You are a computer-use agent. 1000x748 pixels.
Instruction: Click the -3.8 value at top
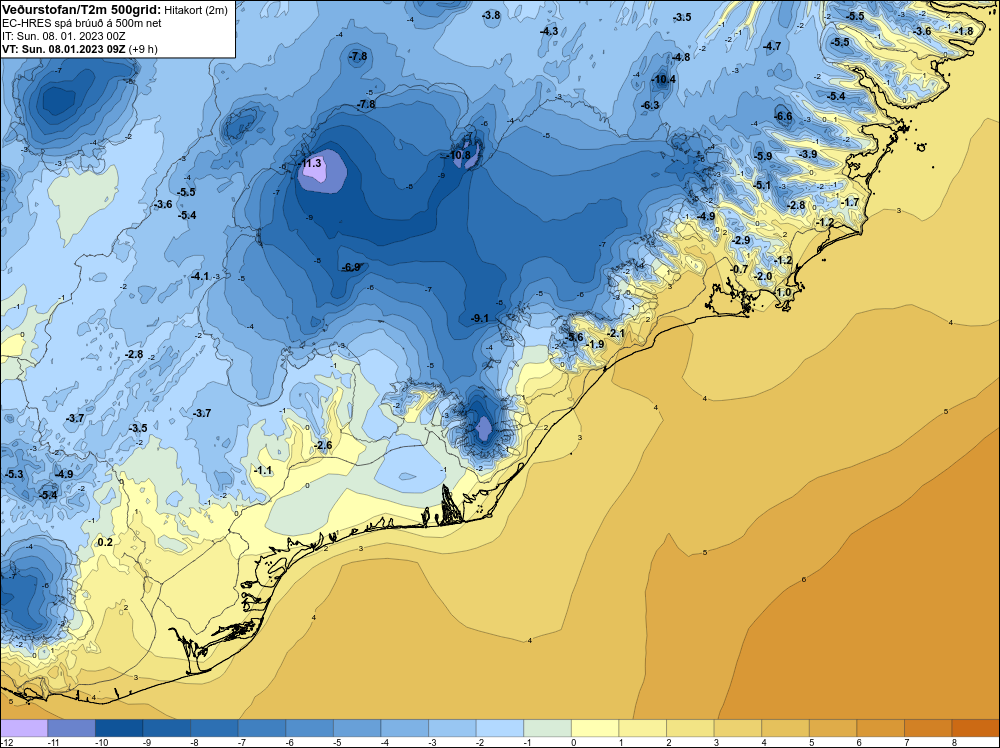[x=491, y=15]
